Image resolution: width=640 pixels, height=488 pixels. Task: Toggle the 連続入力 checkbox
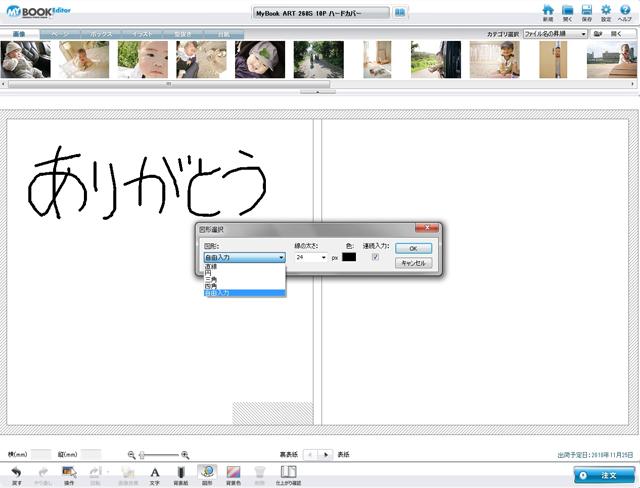375,257
